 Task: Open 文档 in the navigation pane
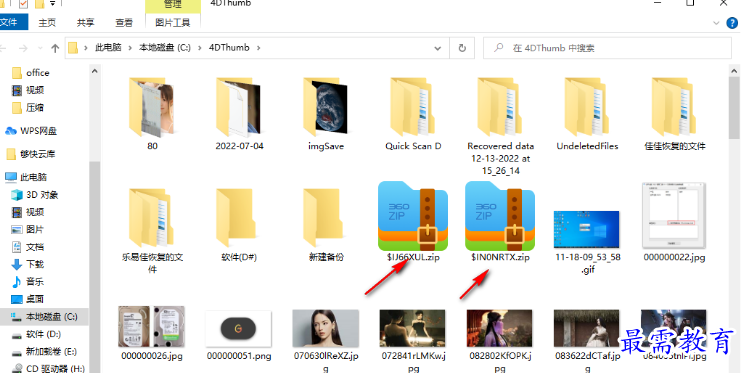point(28,247)
